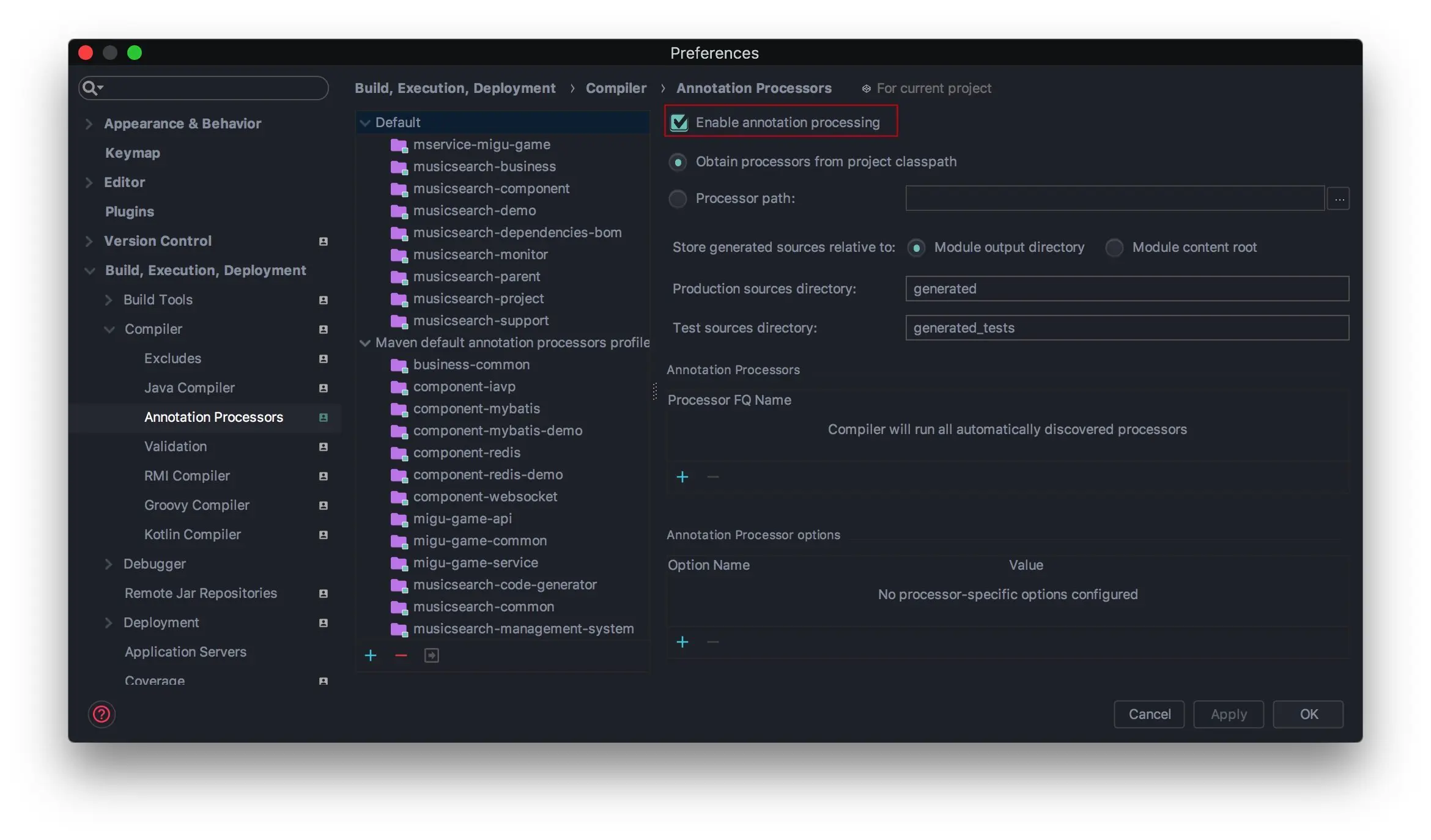Click the search magnifier icon

(x=91, y=88)
